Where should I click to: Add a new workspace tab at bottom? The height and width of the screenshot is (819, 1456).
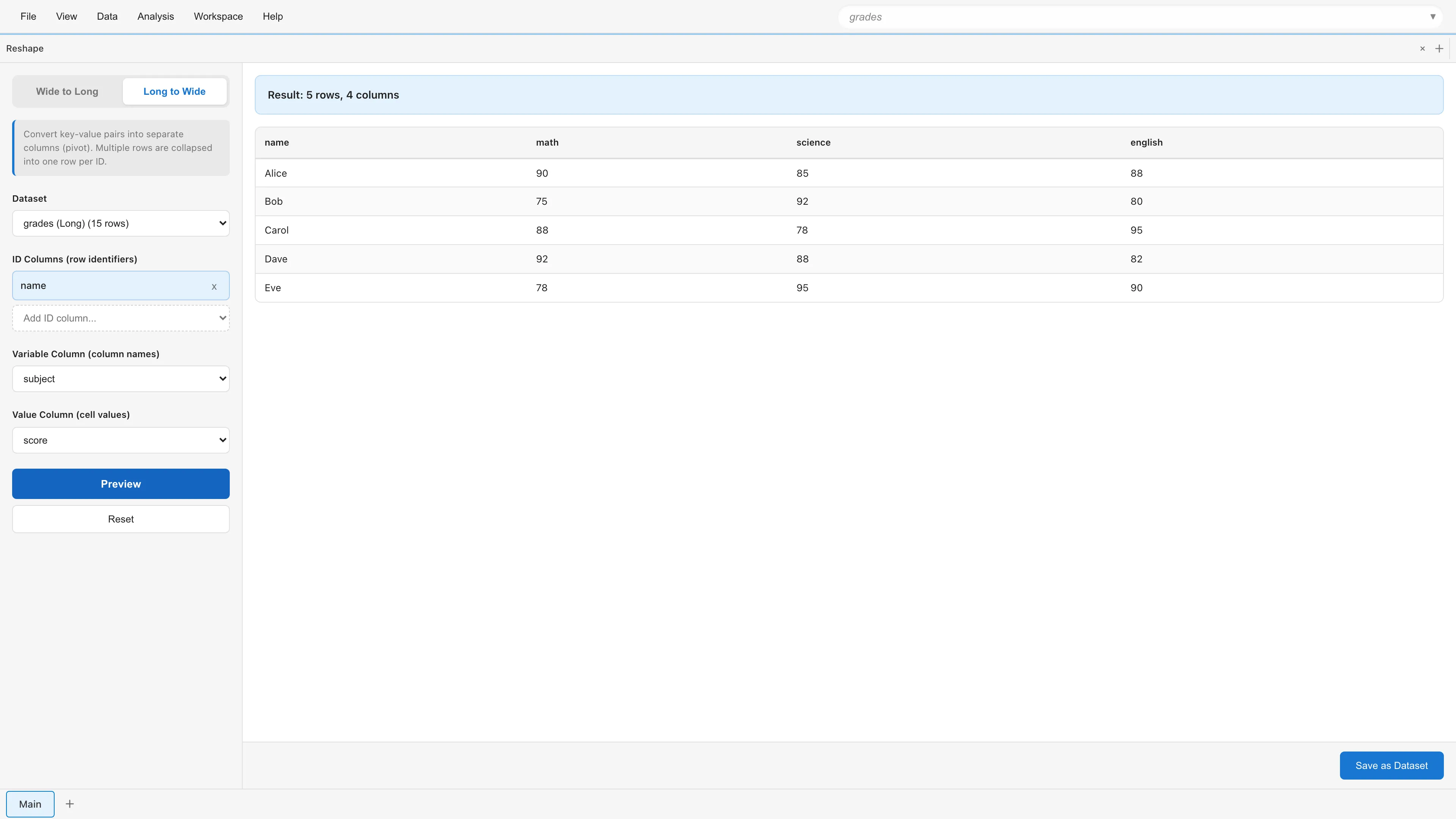tap(69, 804)
